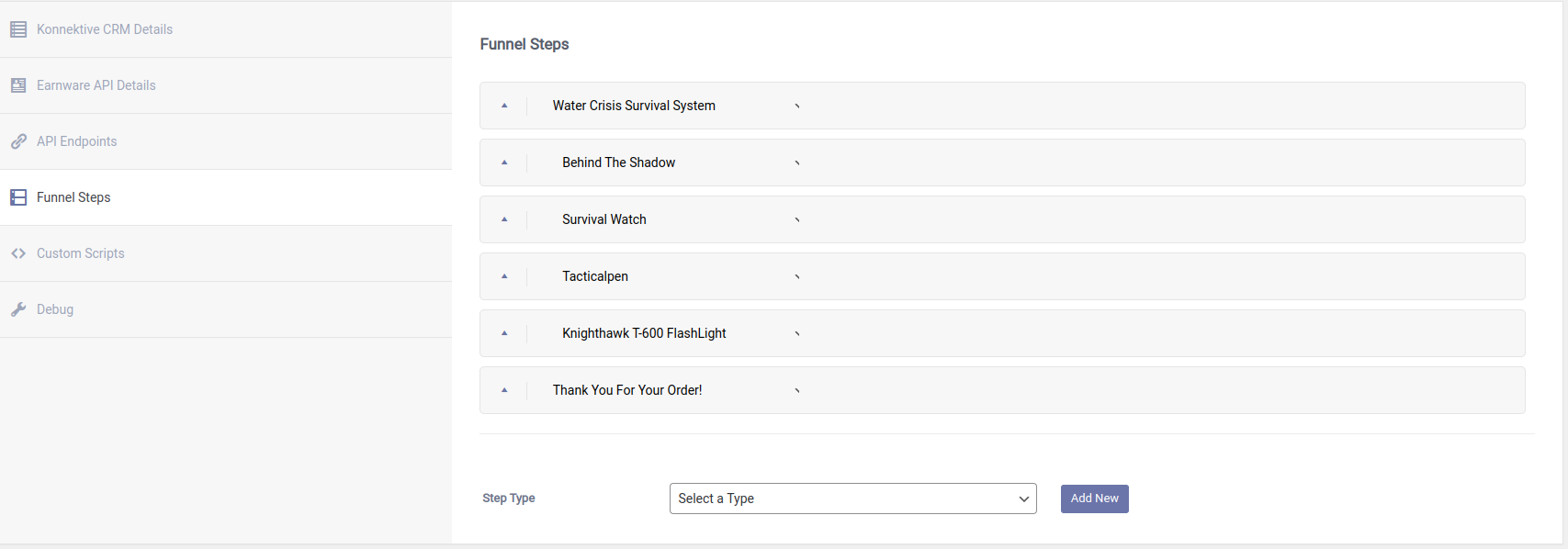The height and width of the screenshot is (549, 1568).
Task: Open the Funnel Steps sidebar tab
Action: click(73, 197)
